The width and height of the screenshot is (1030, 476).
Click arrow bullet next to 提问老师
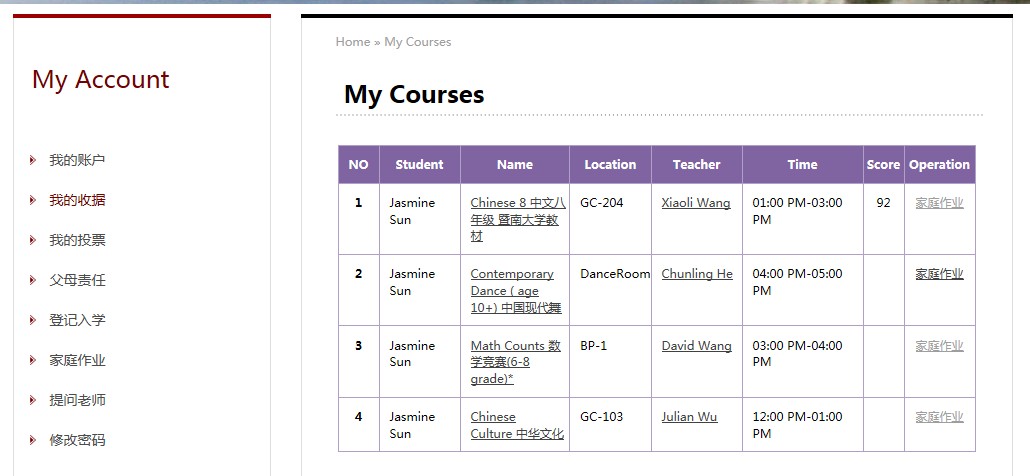click(x=33, y=400)
